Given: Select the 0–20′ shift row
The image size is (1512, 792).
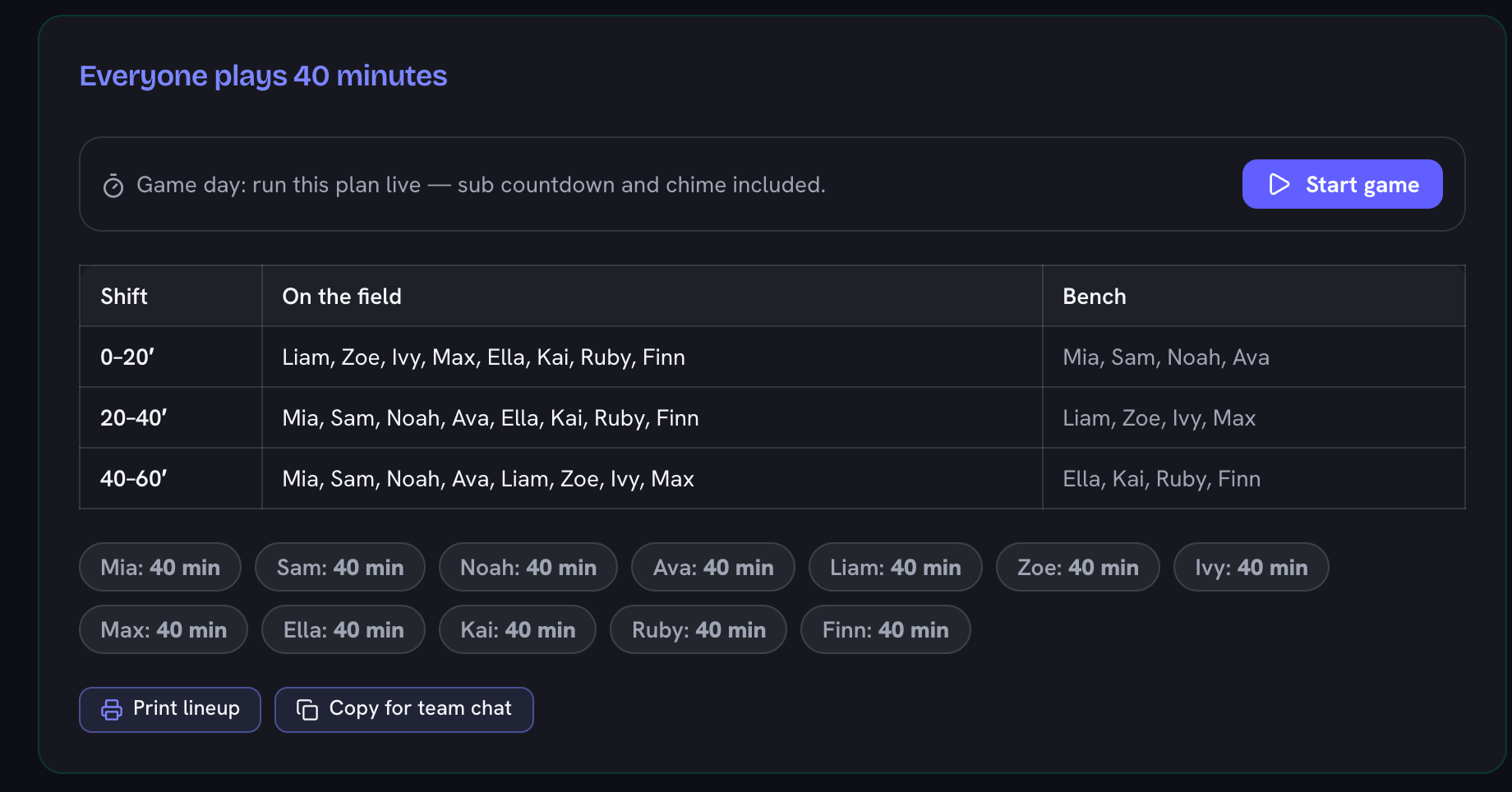Looking at the screenshot, I should tap(772, 357).
